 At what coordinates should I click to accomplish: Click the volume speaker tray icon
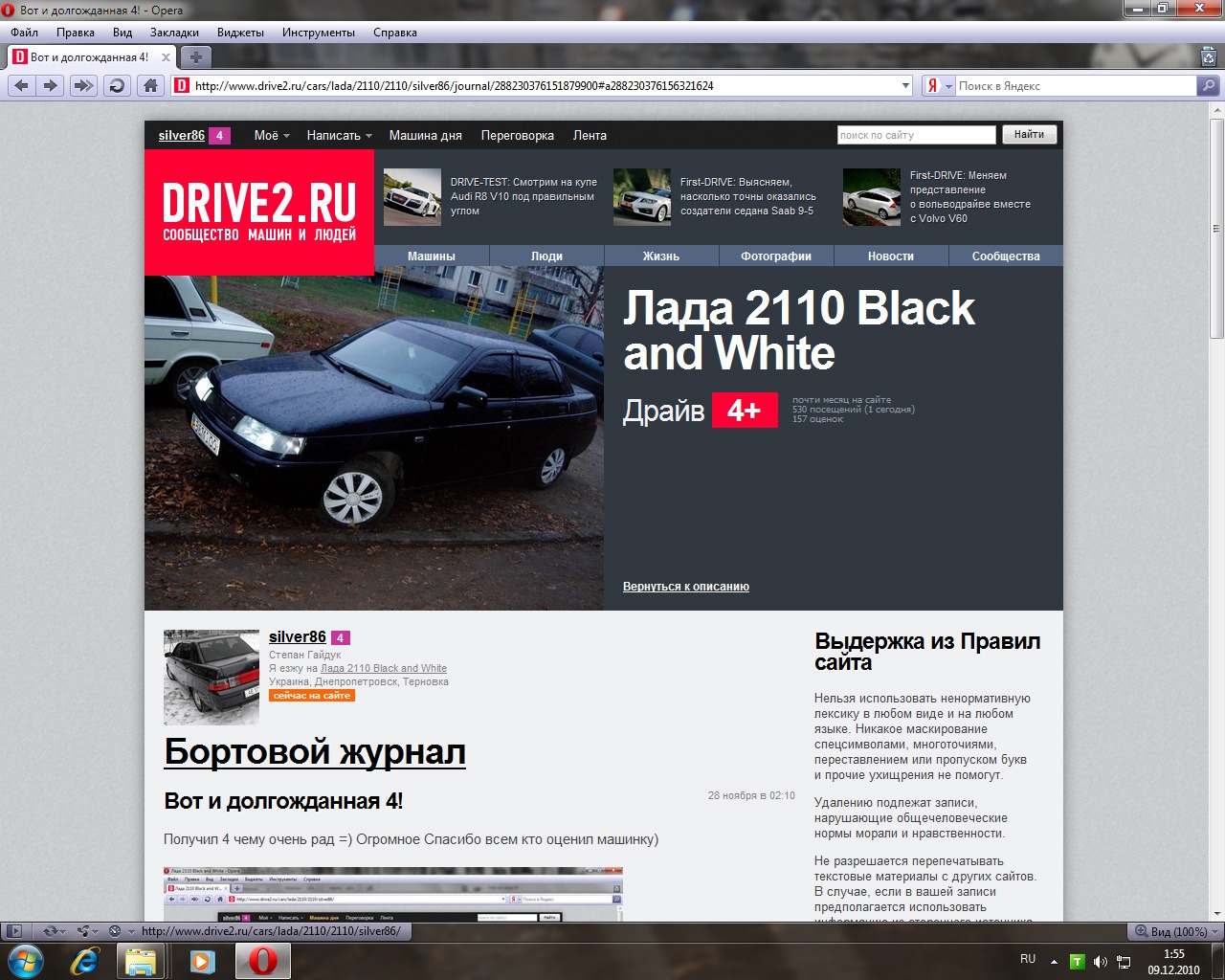click(1101, 961)
